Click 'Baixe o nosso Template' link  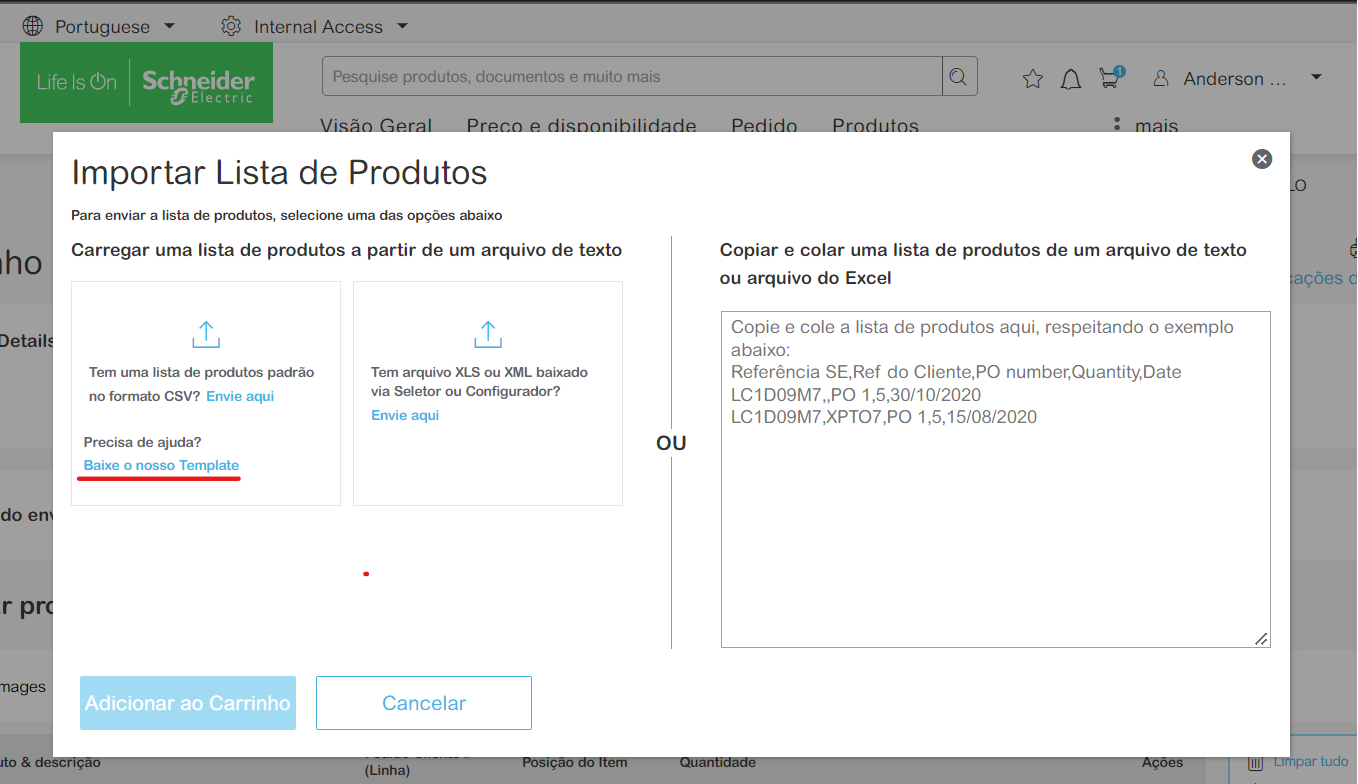161,465
